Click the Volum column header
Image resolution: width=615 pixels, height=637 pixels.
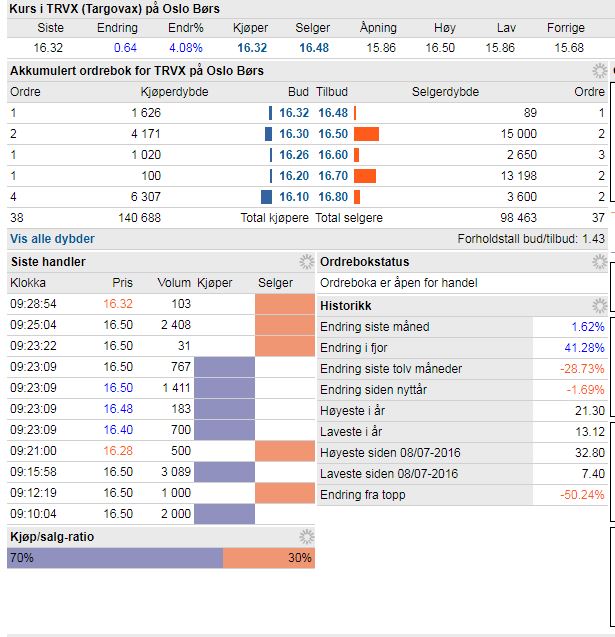174,283
